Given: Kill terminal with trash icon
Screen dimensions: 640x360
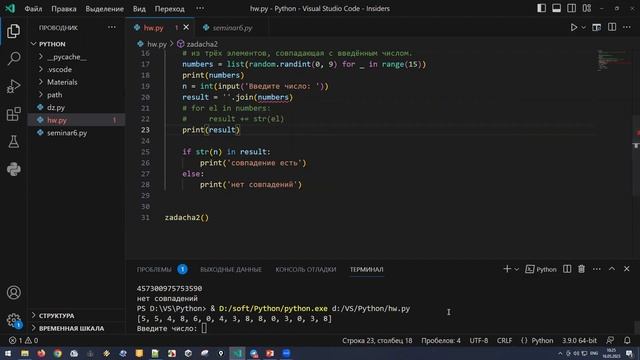Looking at the screenshot, I should point(581,269).
